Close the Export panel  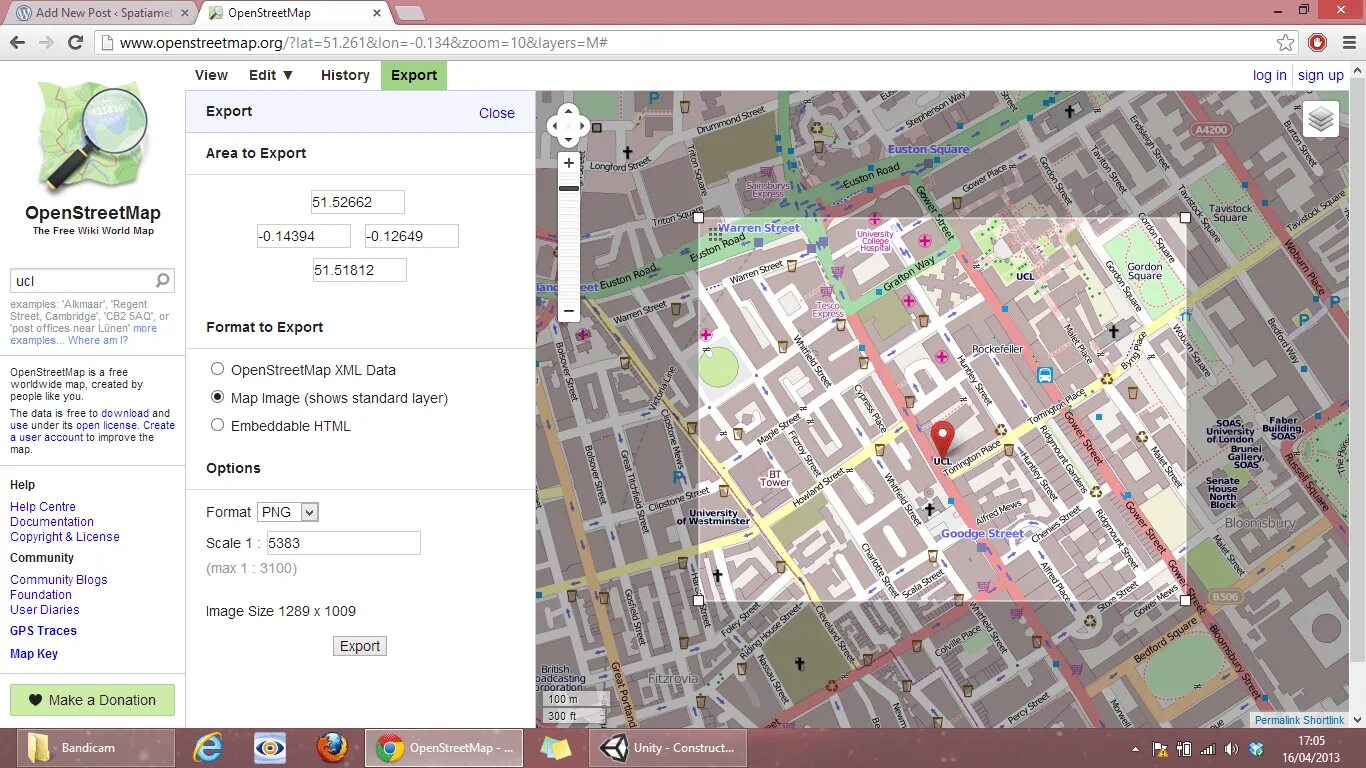(497, 113)
